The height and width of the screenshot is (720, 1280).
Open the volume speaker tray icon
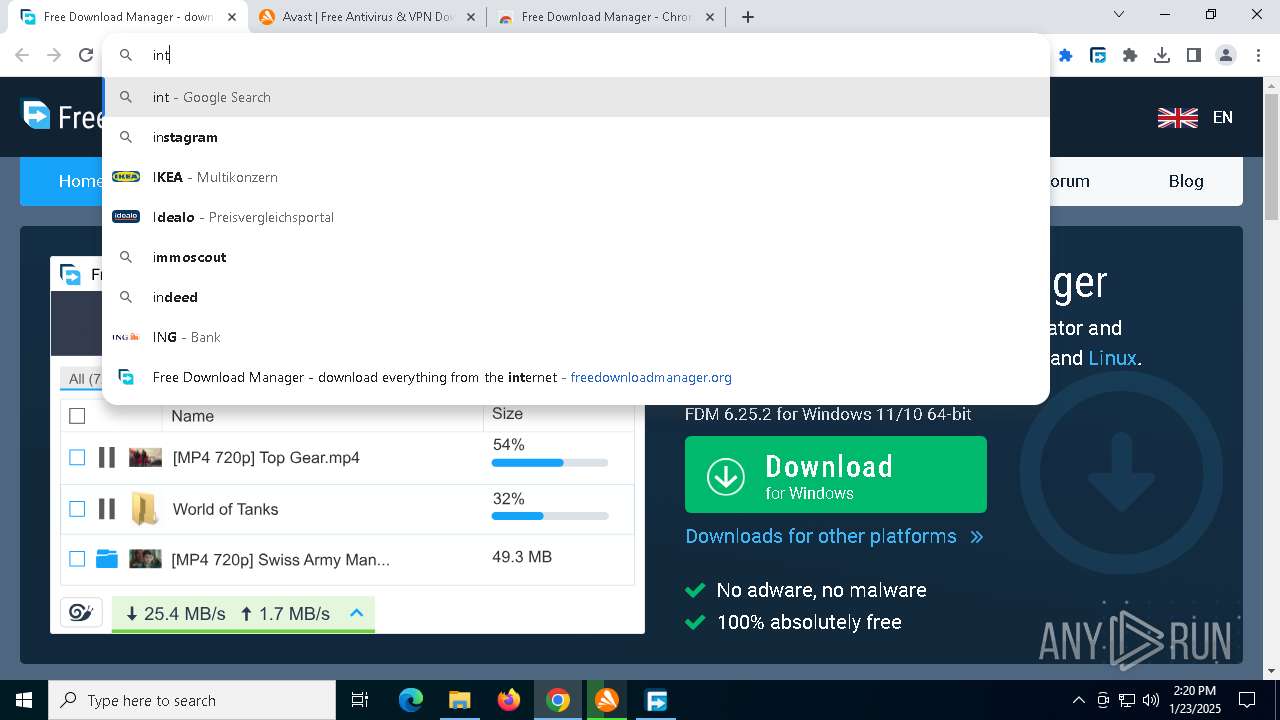(1151, 700)
